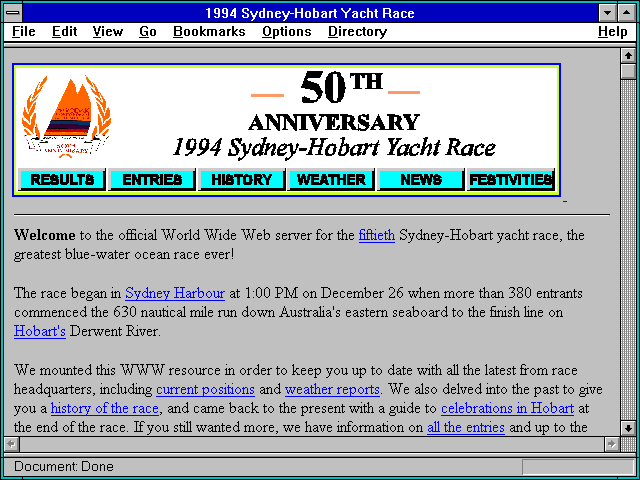Click the vertical scrollbar track below thumb
The image size is (640, 480).
[x=628, y=250]
